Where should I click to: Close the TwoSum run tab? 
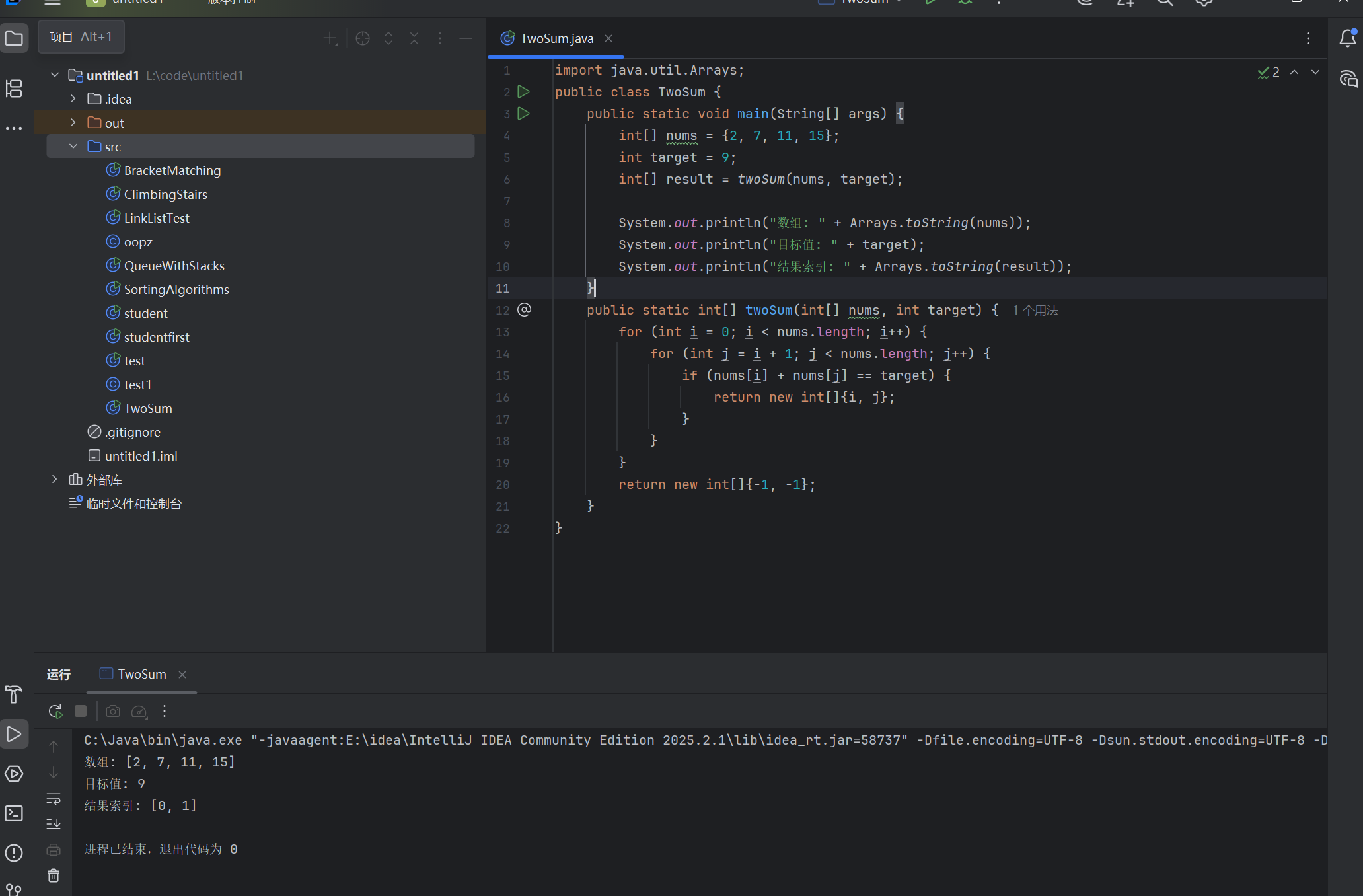(182, 675)
